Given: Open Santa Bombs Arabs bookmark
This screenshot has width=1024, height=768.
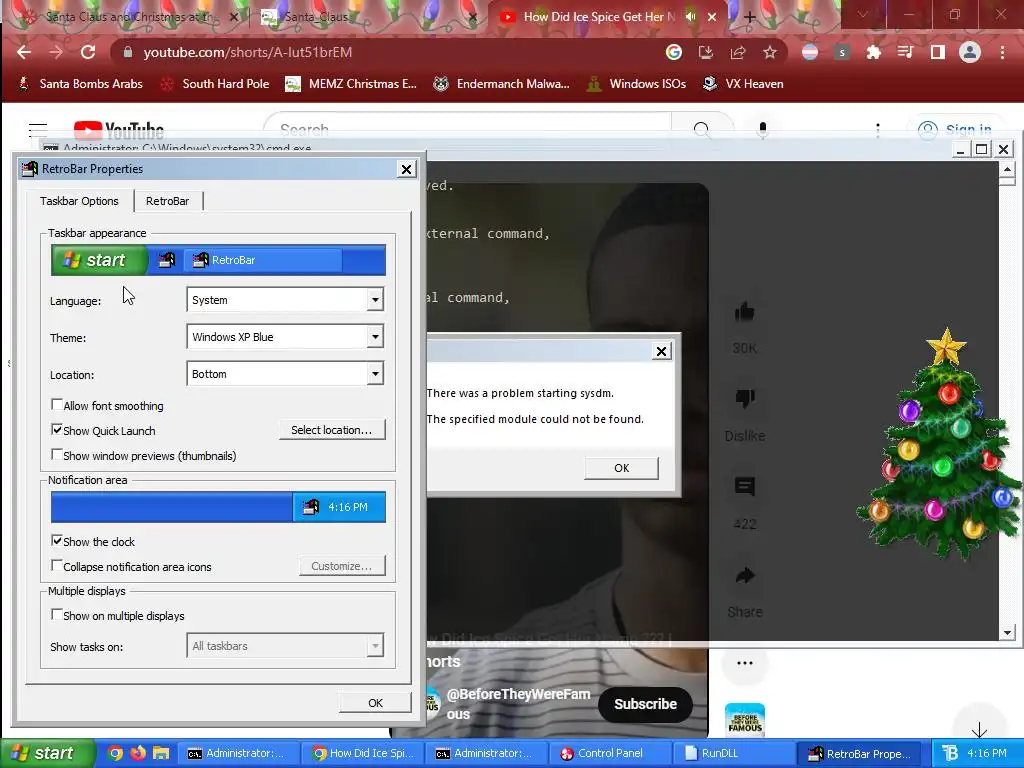Looking at the screenshot, I should click(x=81, y=84).
